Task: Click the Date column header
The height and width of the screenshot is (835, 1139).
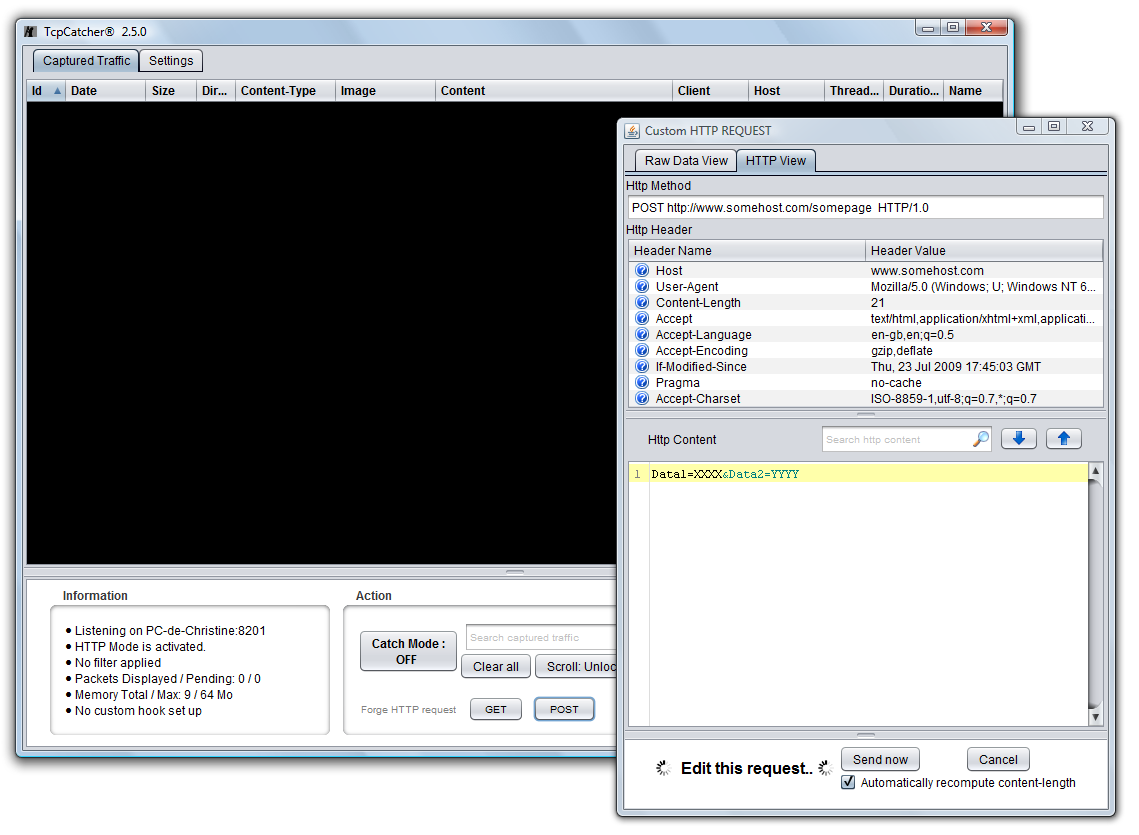Action: click(105, 91)
